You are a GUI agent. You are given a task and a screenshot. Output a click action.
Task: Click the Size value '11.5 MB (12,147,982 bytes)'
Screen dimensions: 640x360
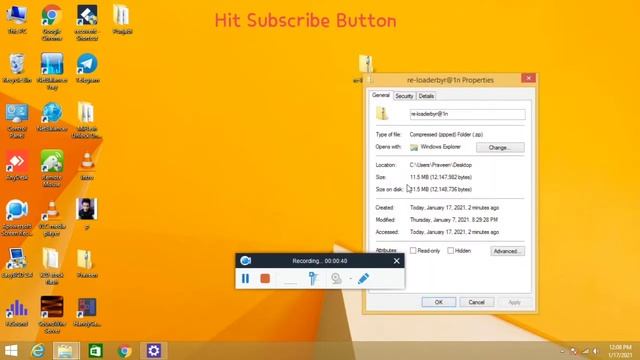pyautogui.click(x=441, y=177)
